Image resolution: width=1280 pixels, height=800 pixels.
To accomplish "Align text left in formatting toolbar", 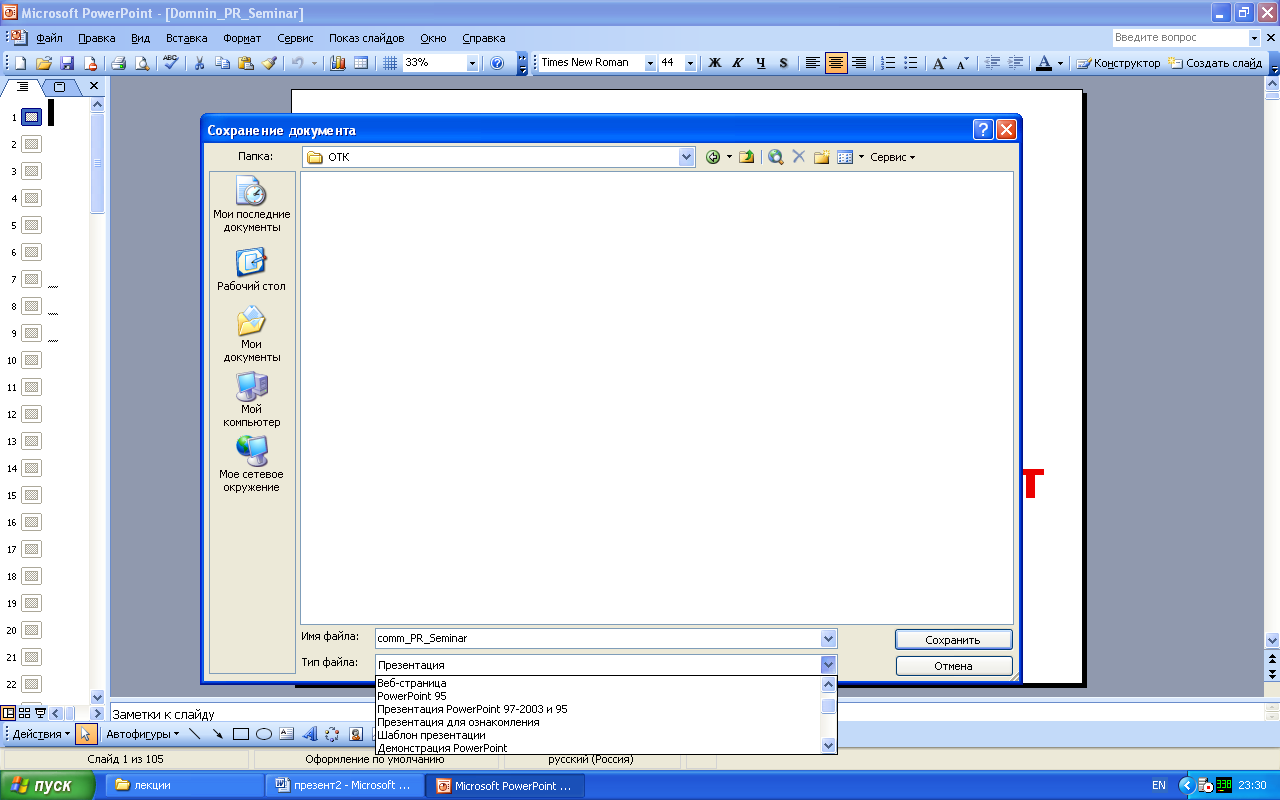I will click(813, 63).
